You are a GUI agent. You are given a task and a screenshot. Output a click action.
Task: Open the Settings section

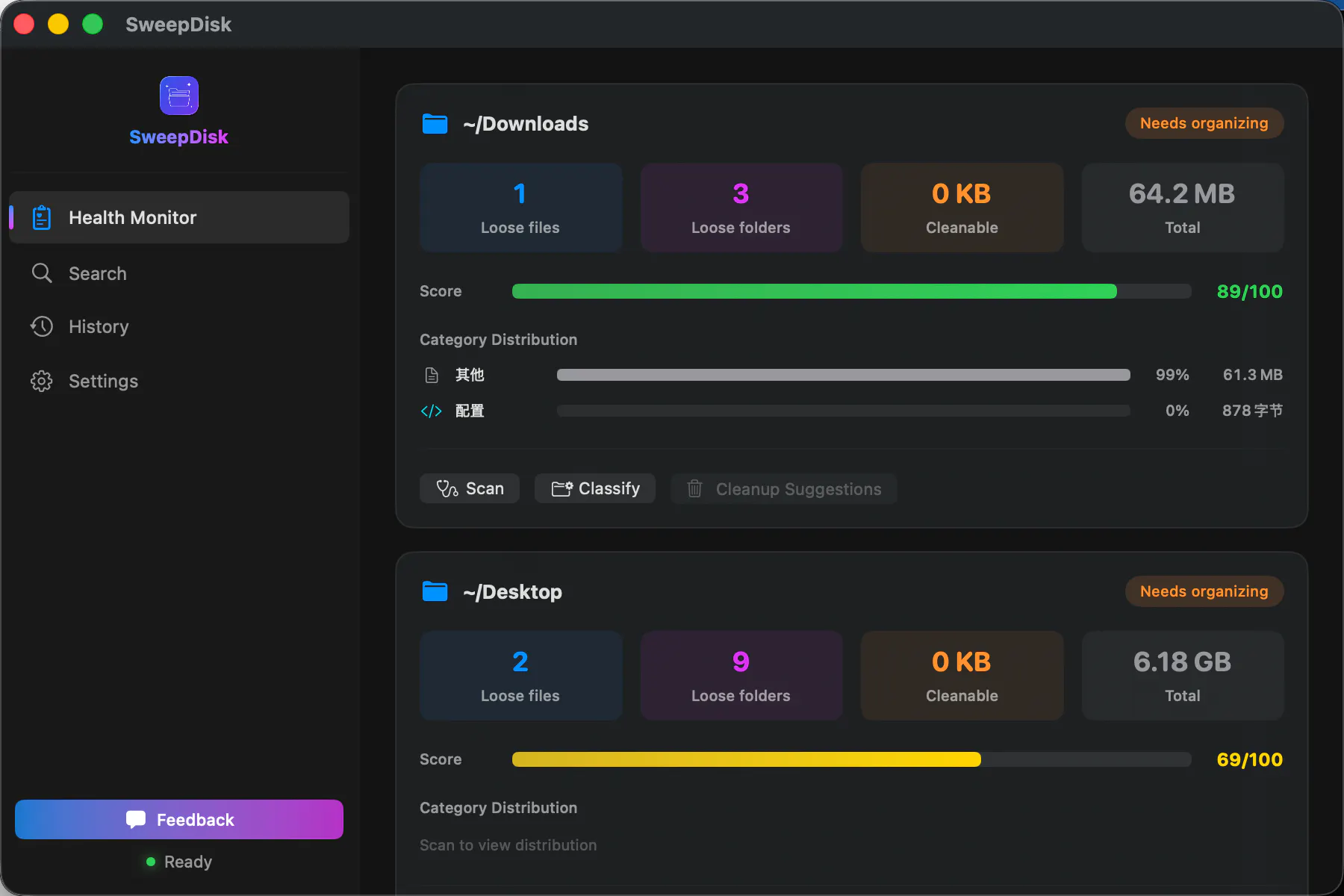point(179,382)
